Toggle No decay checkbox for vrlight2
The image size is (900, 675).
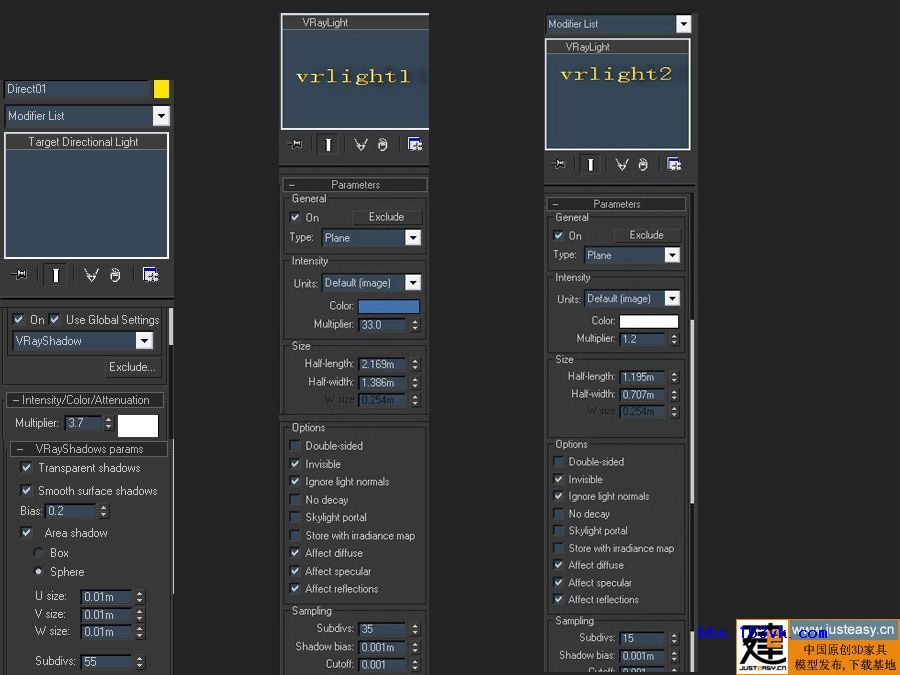(x=558, y=513)
